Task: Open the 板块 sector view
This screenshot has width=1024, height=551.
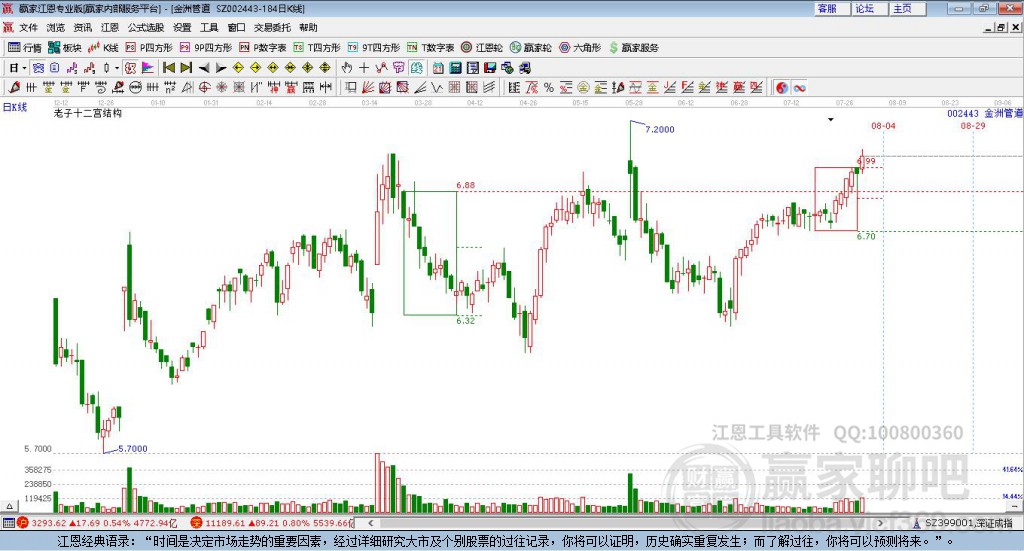Action: (x=65, y=48)
